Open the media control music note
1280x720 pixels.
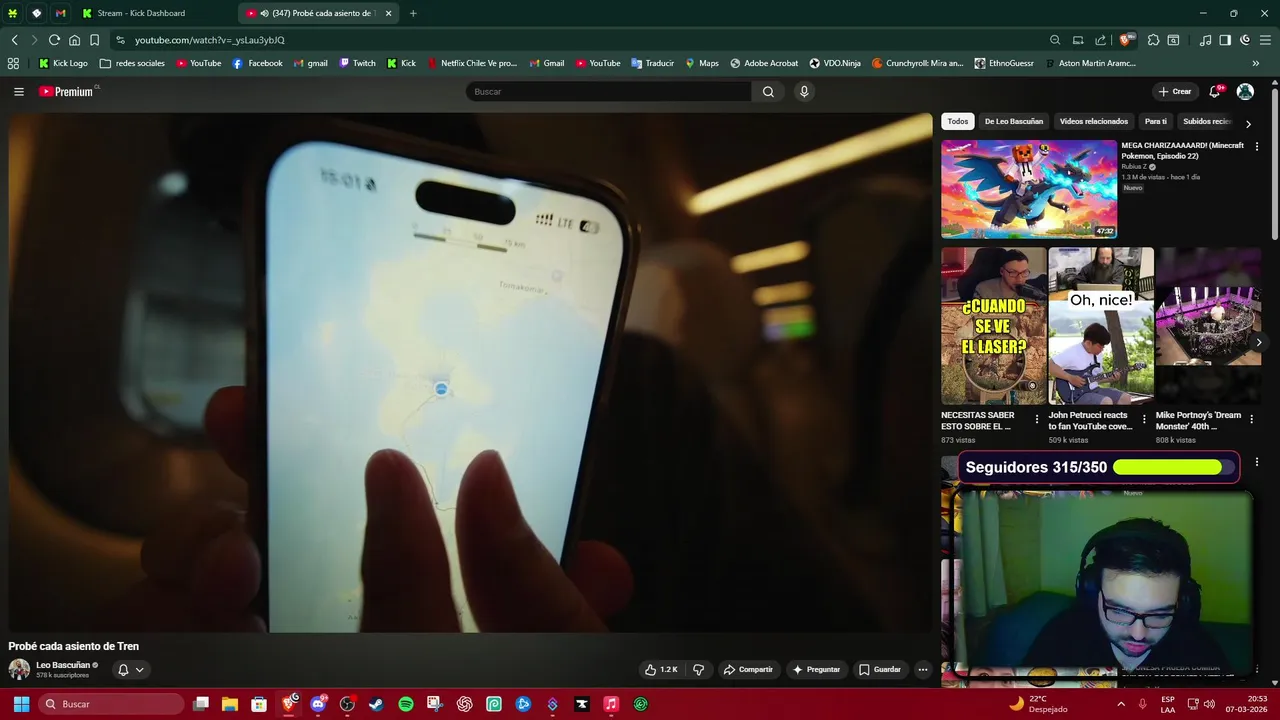pyautogui.click(x=1206, y=40)
